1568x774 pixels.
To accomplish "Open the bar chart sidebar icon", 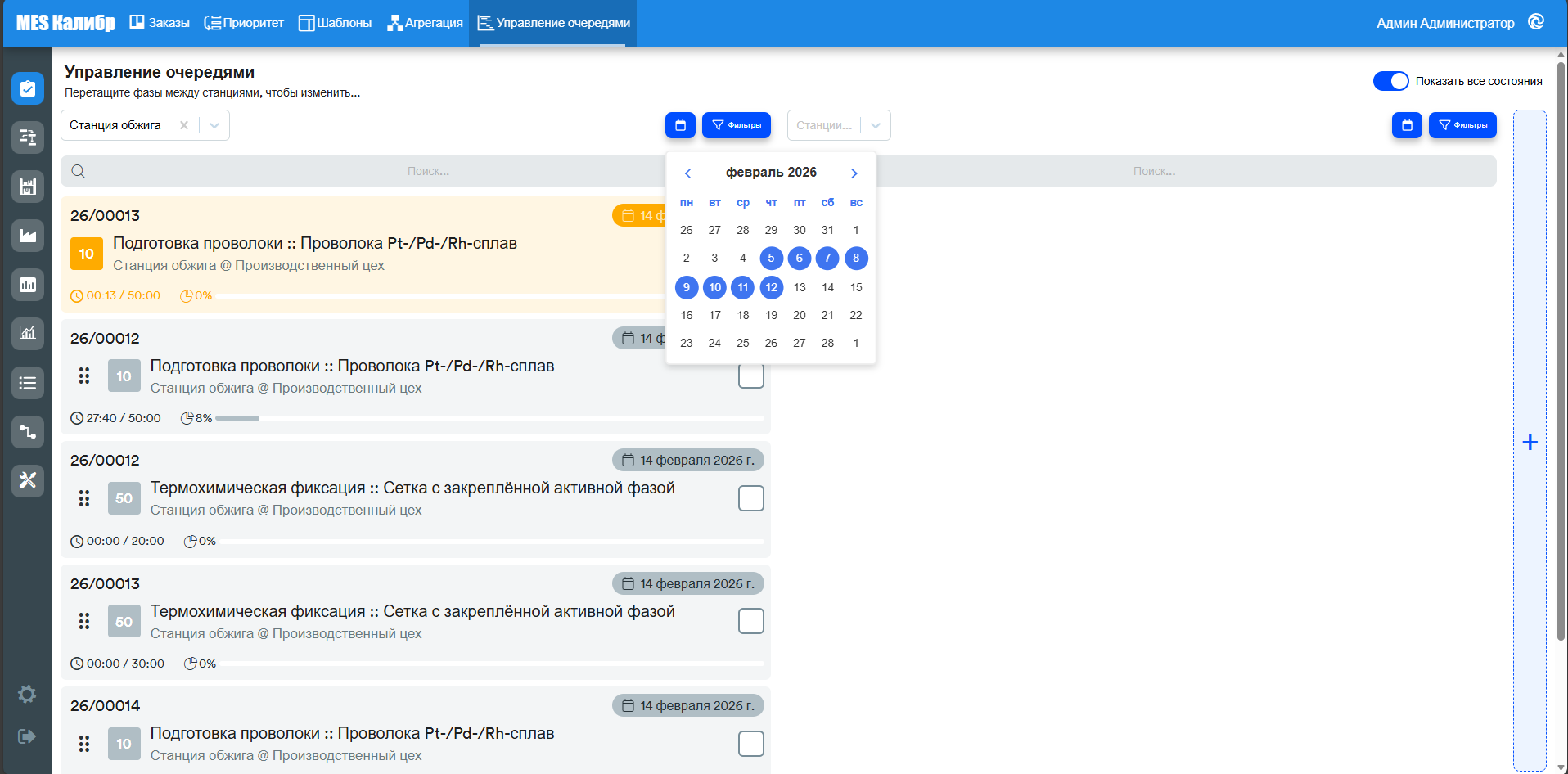I will pos(27,285).
